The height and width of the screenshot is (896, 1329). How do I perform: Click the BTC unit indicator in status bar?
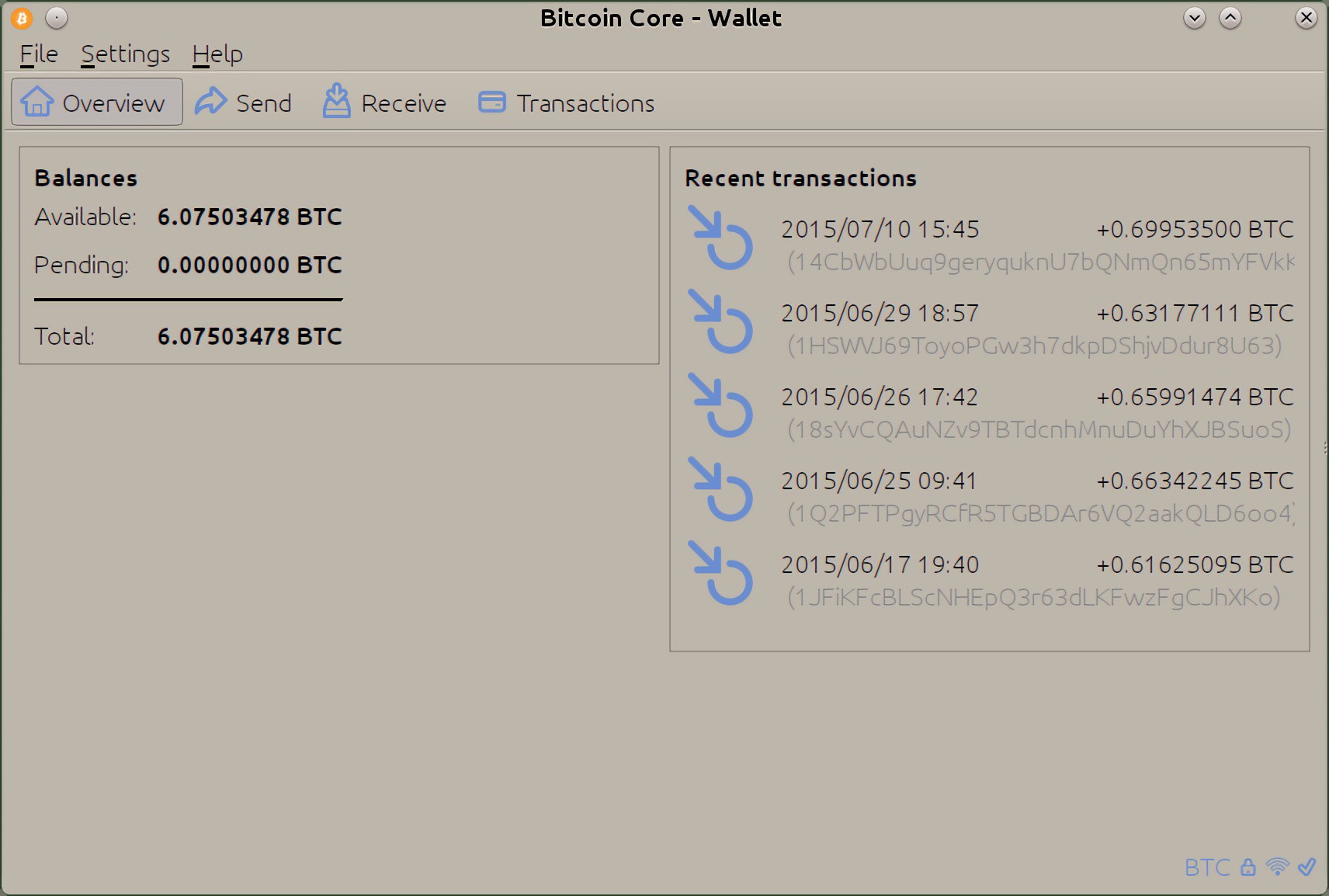click(x=1207, y=867)
